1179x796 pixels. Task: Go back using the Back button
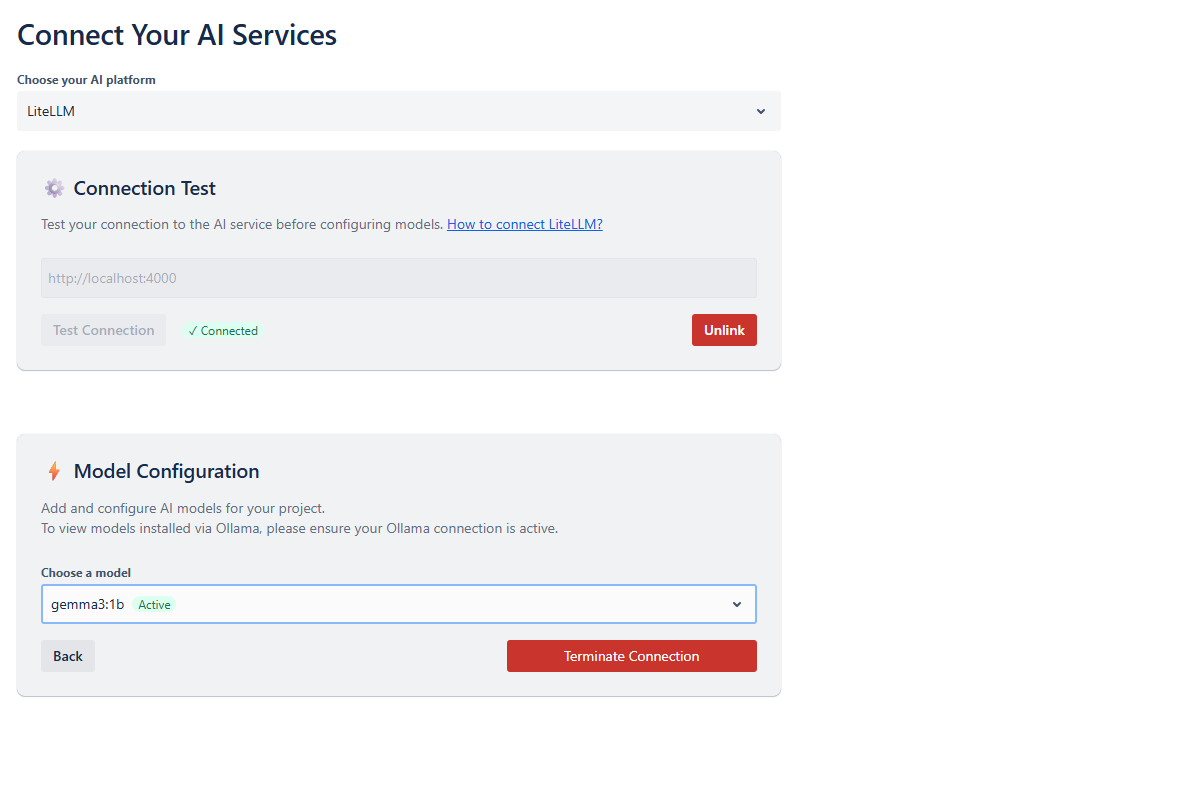pyautogui.click(x=68, y=656)
